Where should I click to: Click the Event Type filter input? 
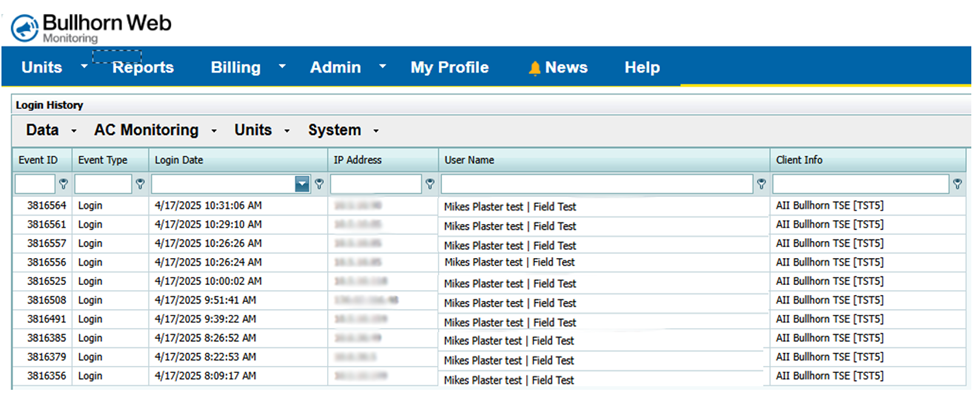[x=103, y=184]
